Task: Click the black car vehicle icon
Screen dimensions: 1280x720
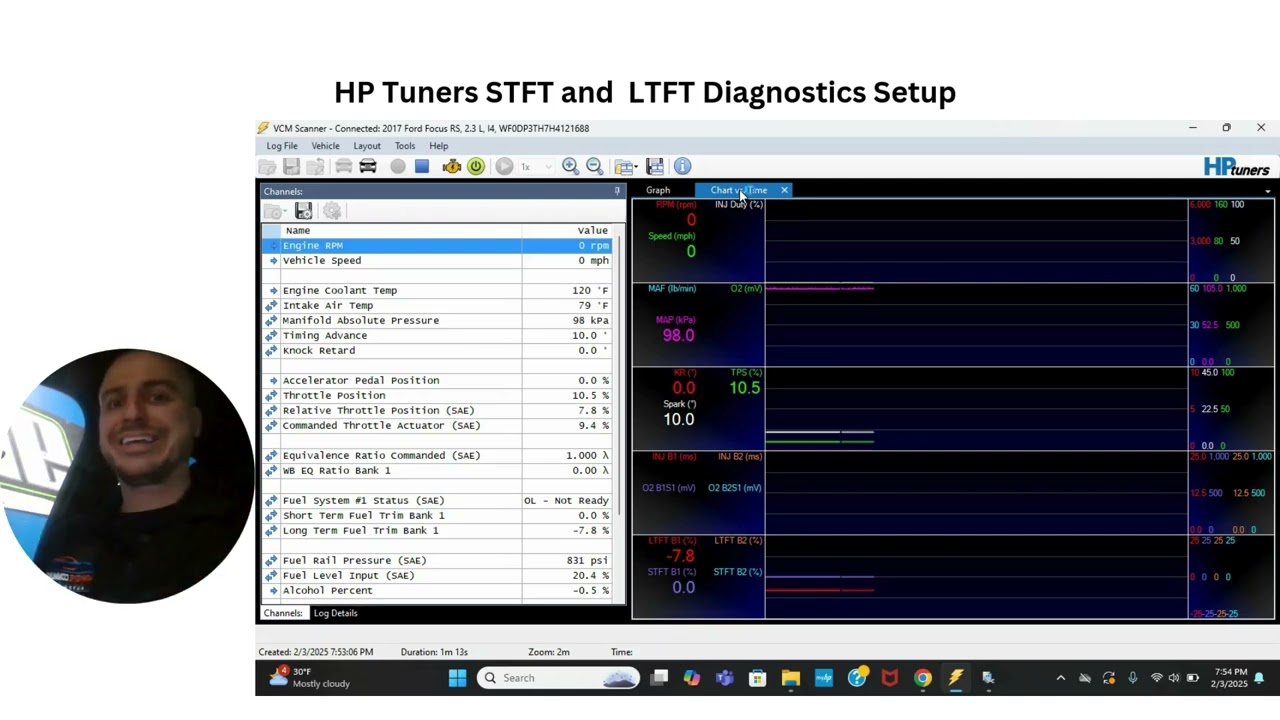Action: click(368, 167)
